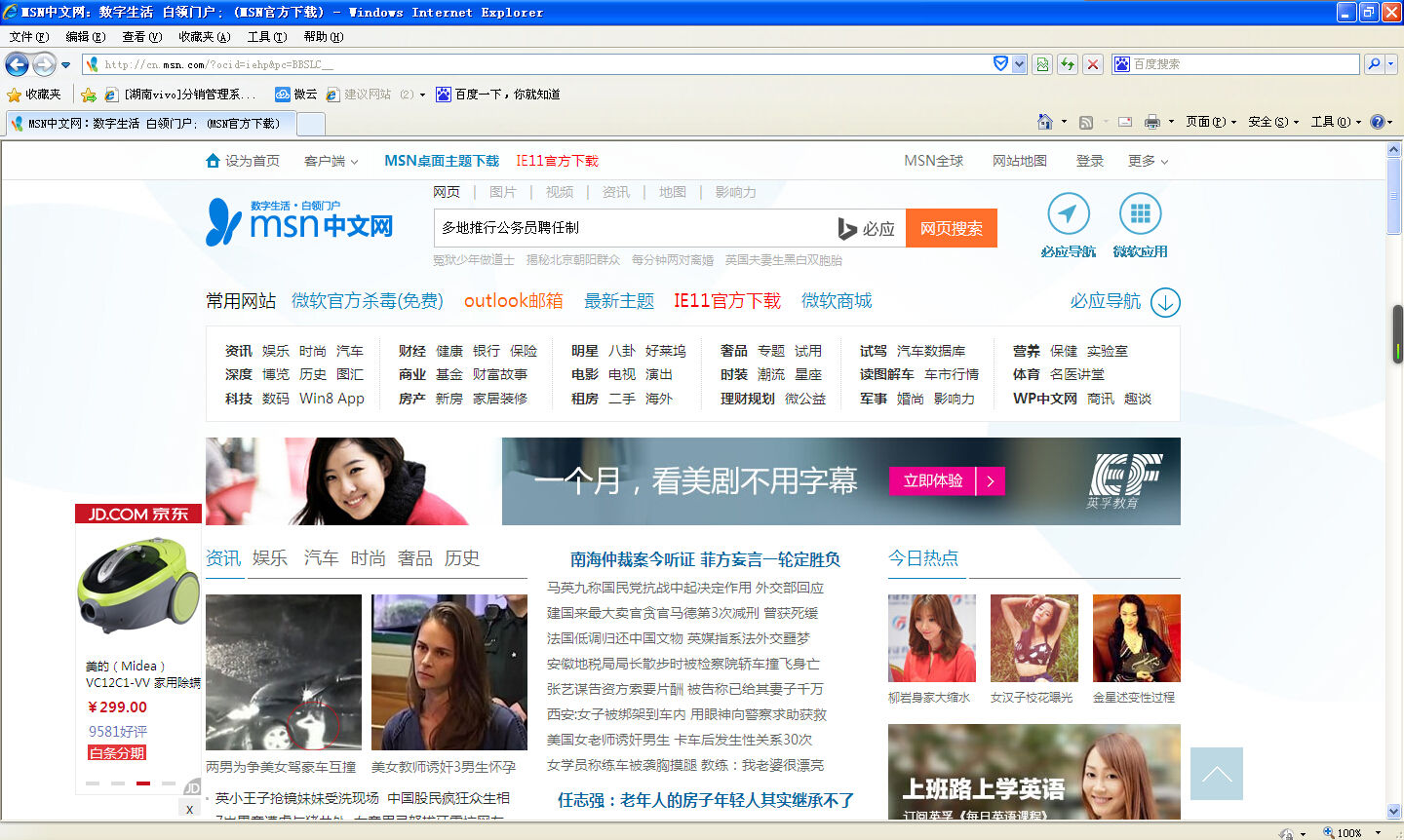The width and height of the screenshot is (1404, 840).
Task: Click the 网页搜索 orange button
Action: [x=952, y=228]
